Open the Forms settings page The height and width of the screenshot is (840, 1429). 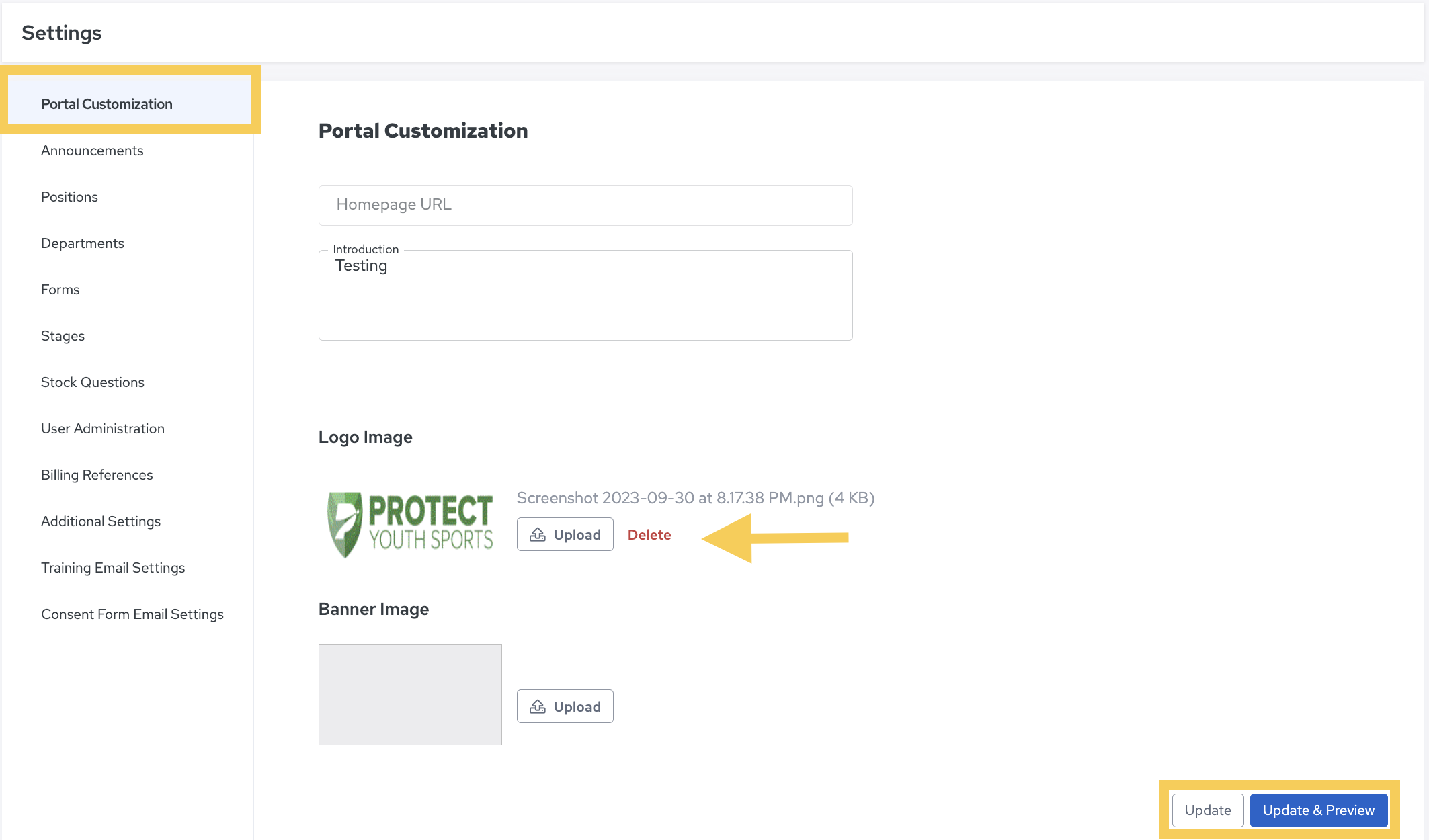click(x=60, y=290)
